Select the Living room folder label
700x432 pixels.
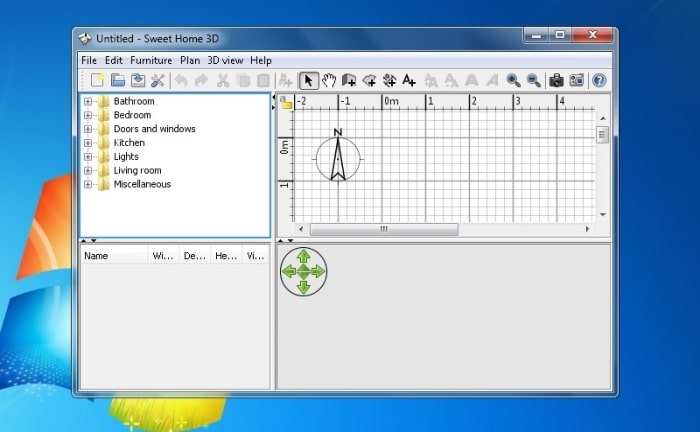[138, 170]
